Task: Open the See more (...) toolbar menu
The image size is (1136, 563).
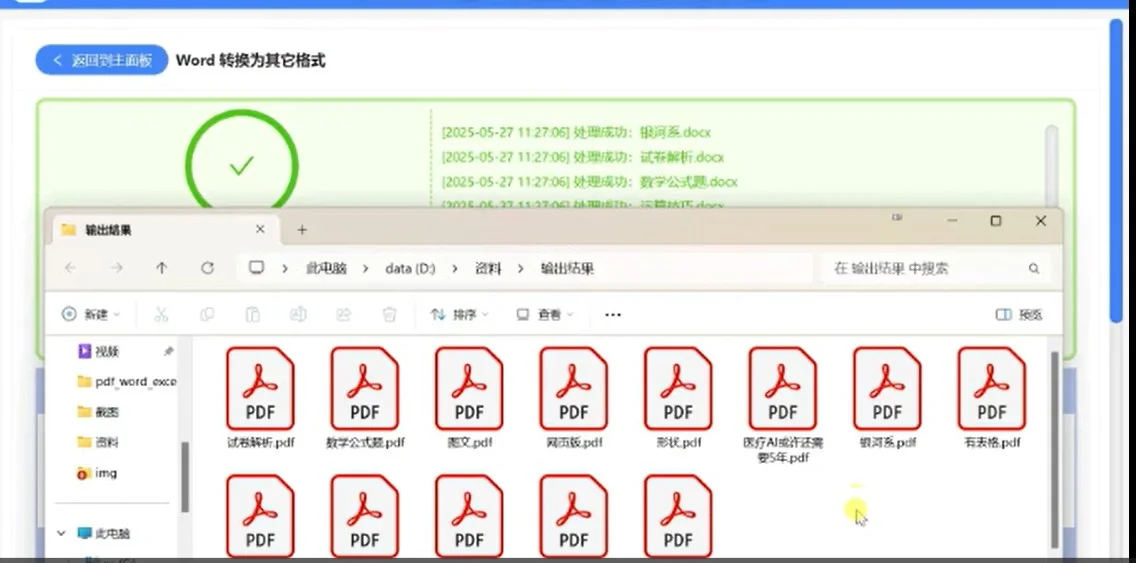Action: (x=613, y=314)
